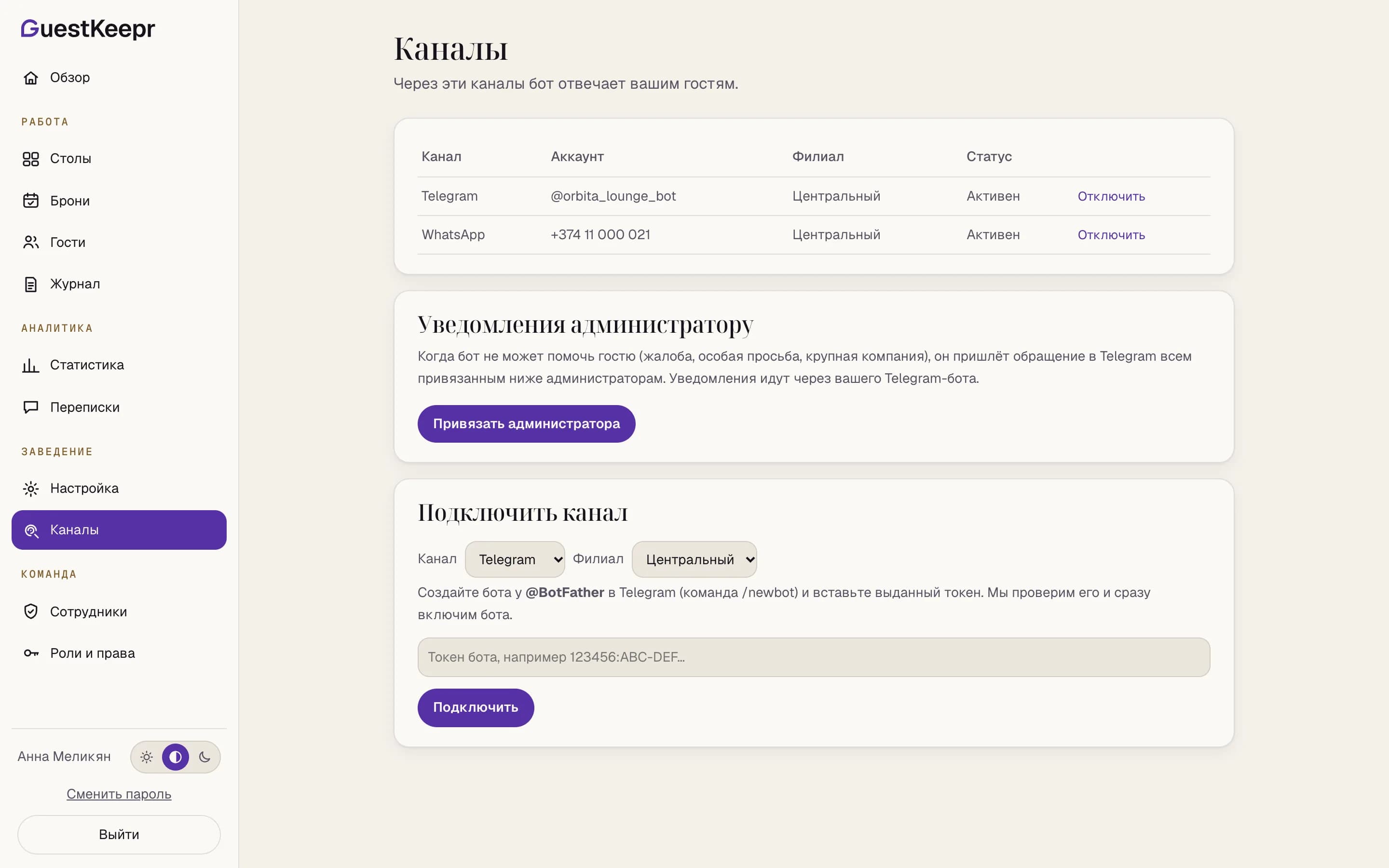
Task: Click the Выйти button
Action: point(119,835)
